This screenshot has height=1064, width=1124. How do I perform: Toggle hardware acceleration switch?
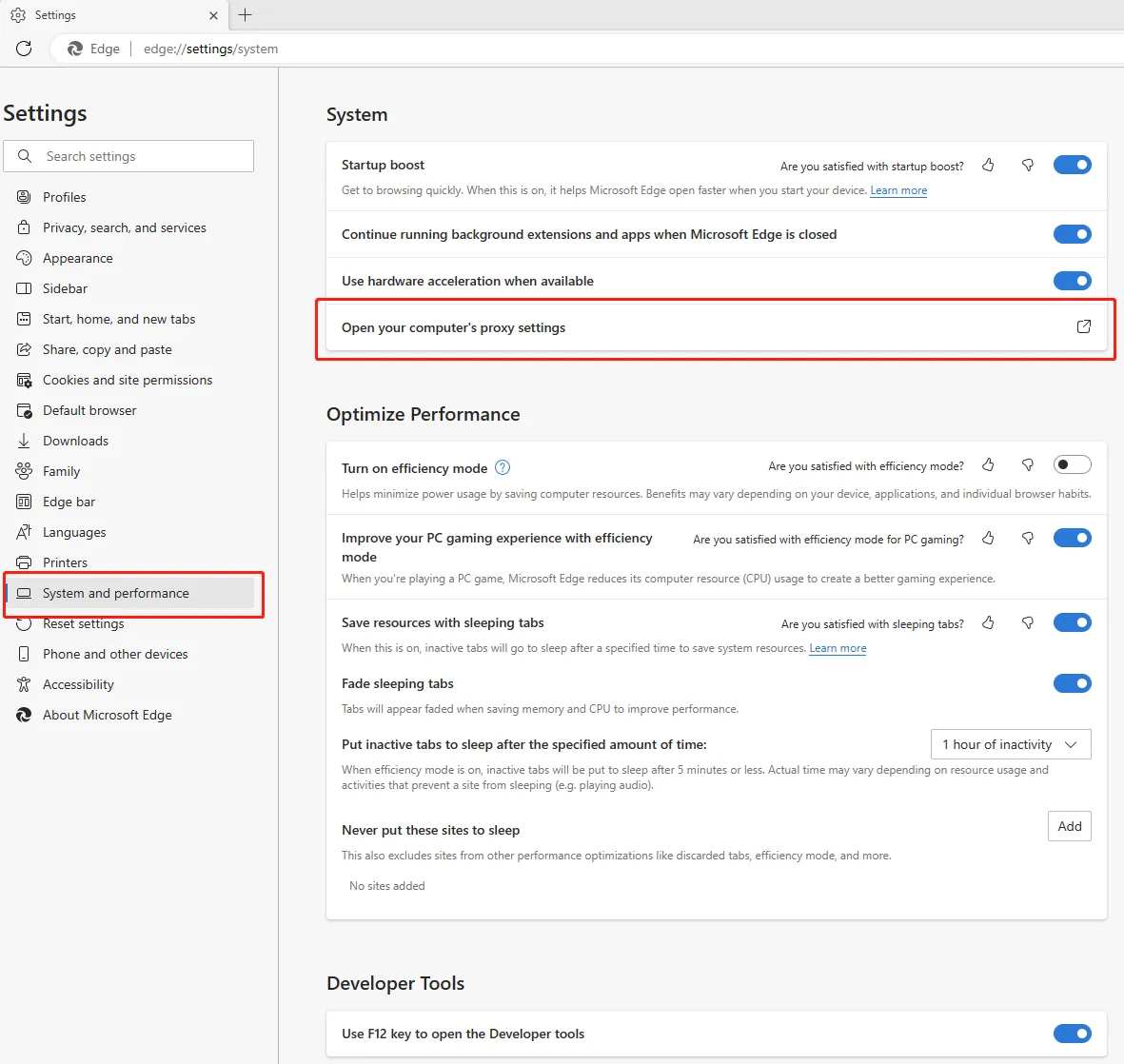[1072, 281]
